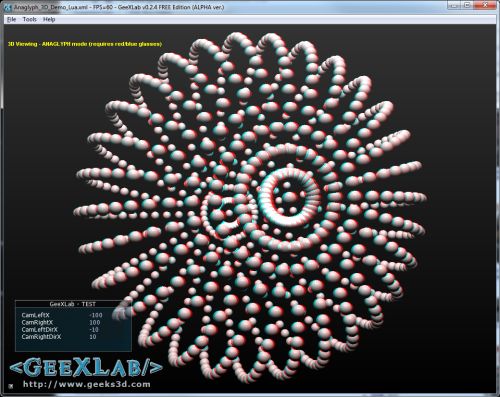Select the CamRightDirX value 10
500x397 pixels.
[93, 337]
